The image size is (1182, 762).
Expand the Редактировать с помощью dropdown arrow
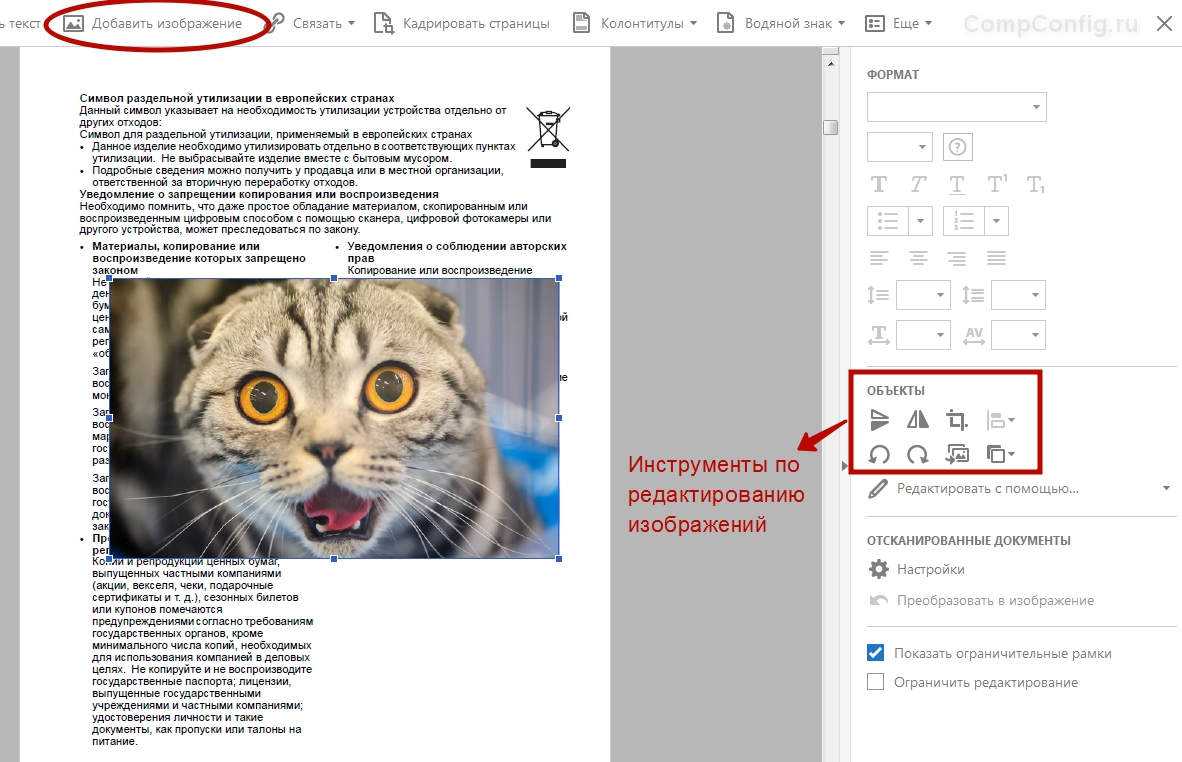pos(1166,488)
